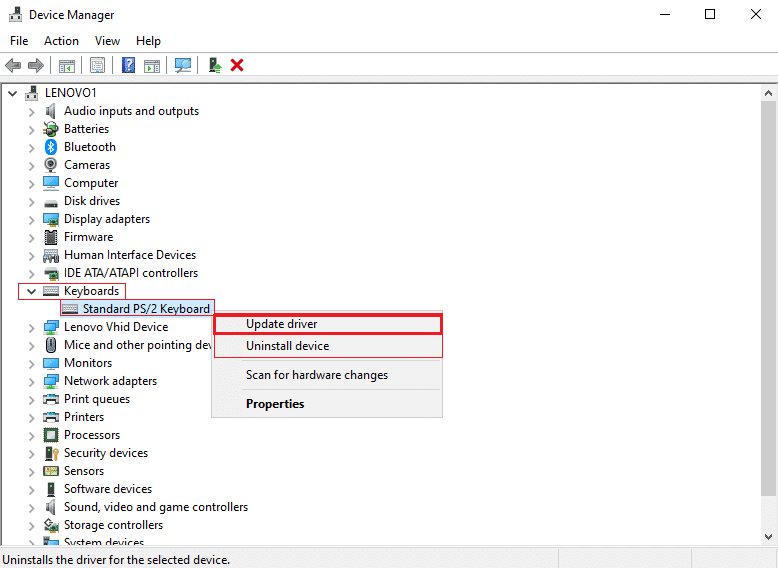Select the LENOVO1 computer name
This screenshot has width=778, height=568.
coord(70,93)
